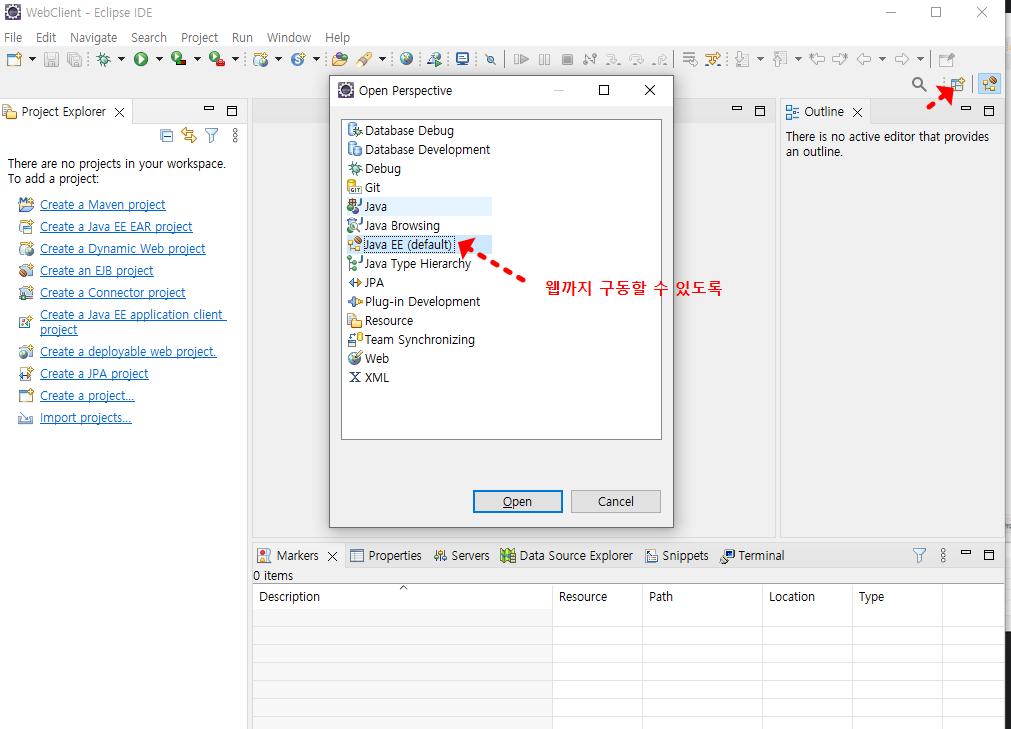
Task: Click the New Dynamic Web Project globe icon
Action: (260, 59)
